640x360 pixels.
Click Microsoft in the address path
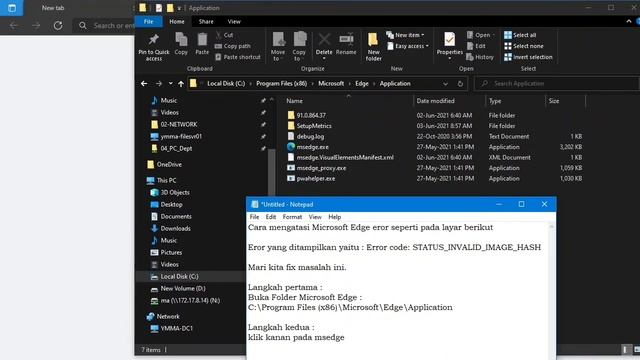coord(331,84)
